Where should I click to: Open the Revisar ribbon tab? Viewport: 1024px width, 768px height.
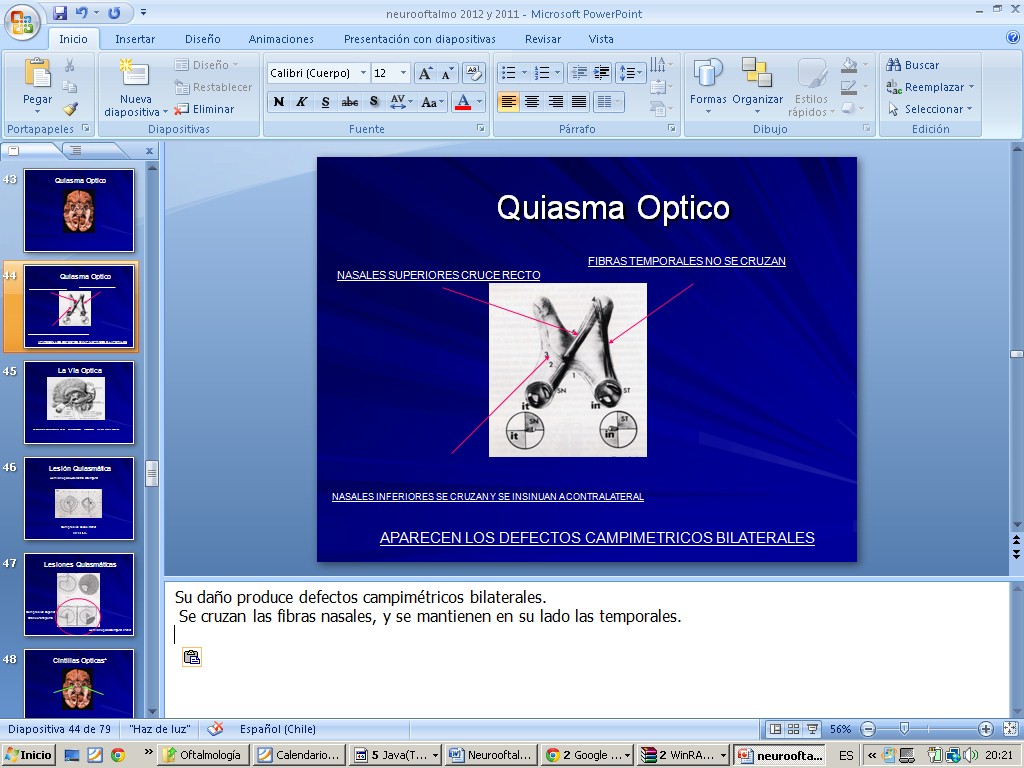(543, 39)
